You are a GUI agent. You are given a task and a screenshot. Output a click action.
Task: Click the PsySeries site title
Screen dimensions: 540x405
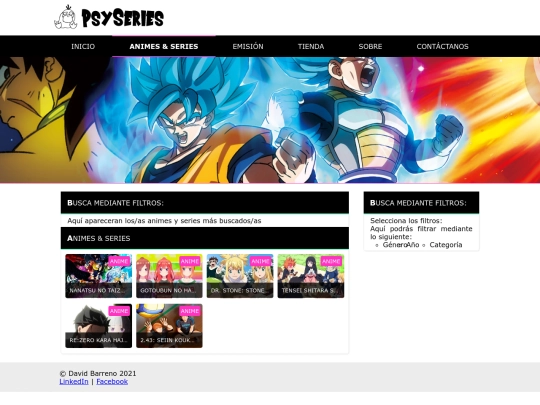click(122, 18)
